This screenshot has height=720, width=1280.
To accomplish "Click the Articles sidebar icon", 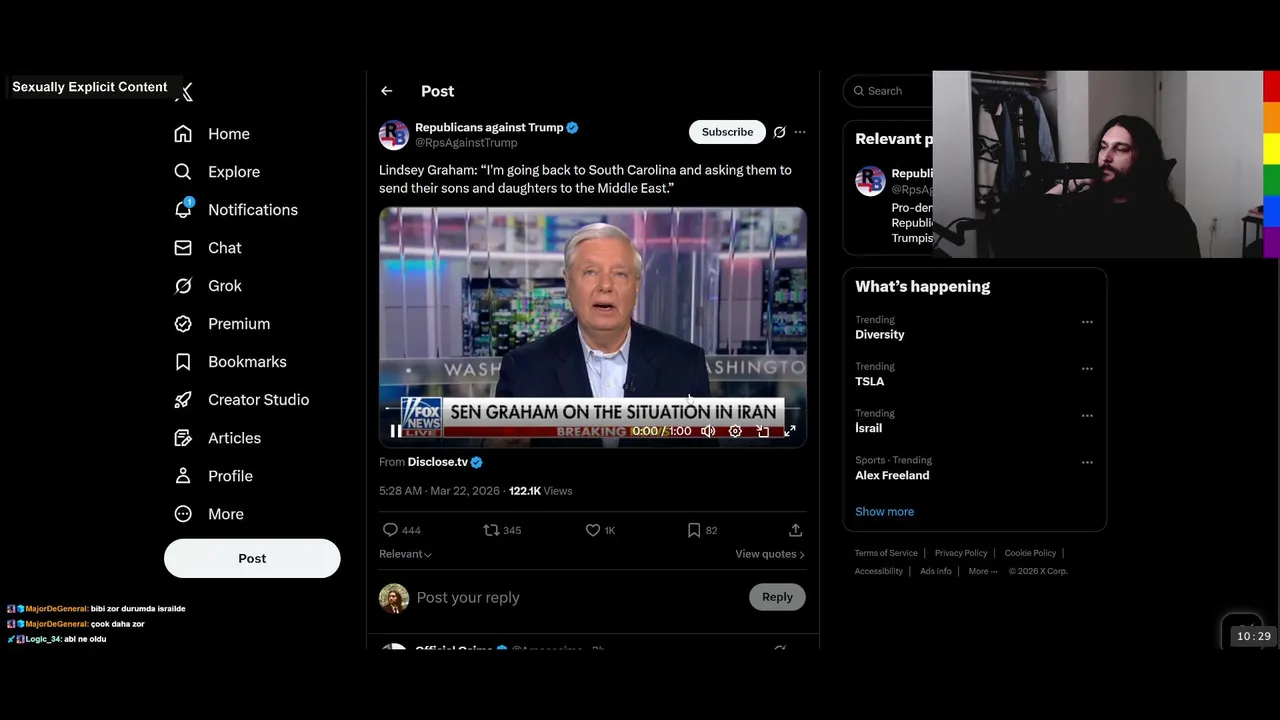I will 183,438.
